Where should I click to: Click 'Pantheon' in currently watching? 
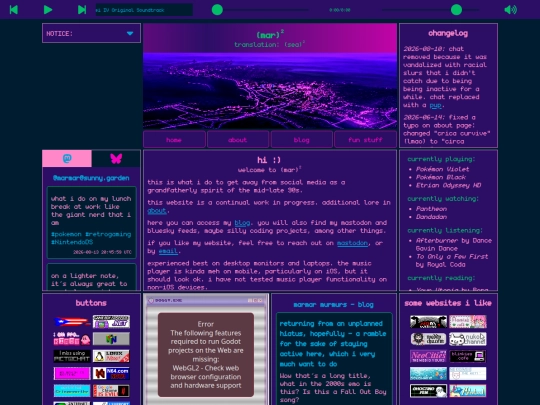[431, 209]
